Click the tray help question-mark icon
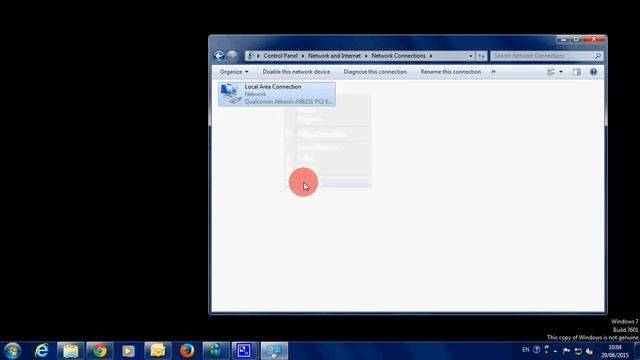 click(x=536, y=350)
